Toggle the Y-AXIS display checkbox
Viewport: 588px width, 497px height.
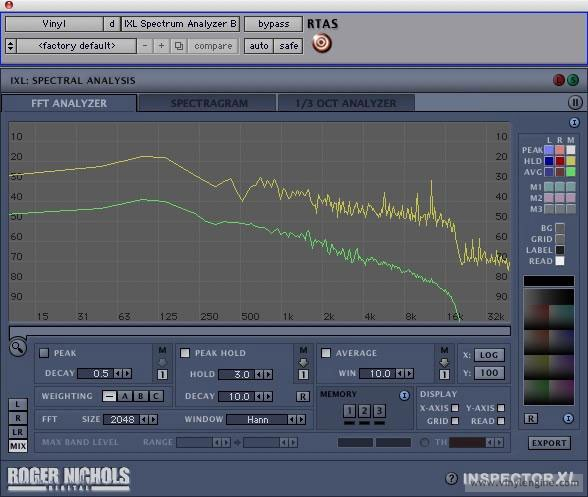(x=501, y=408)
